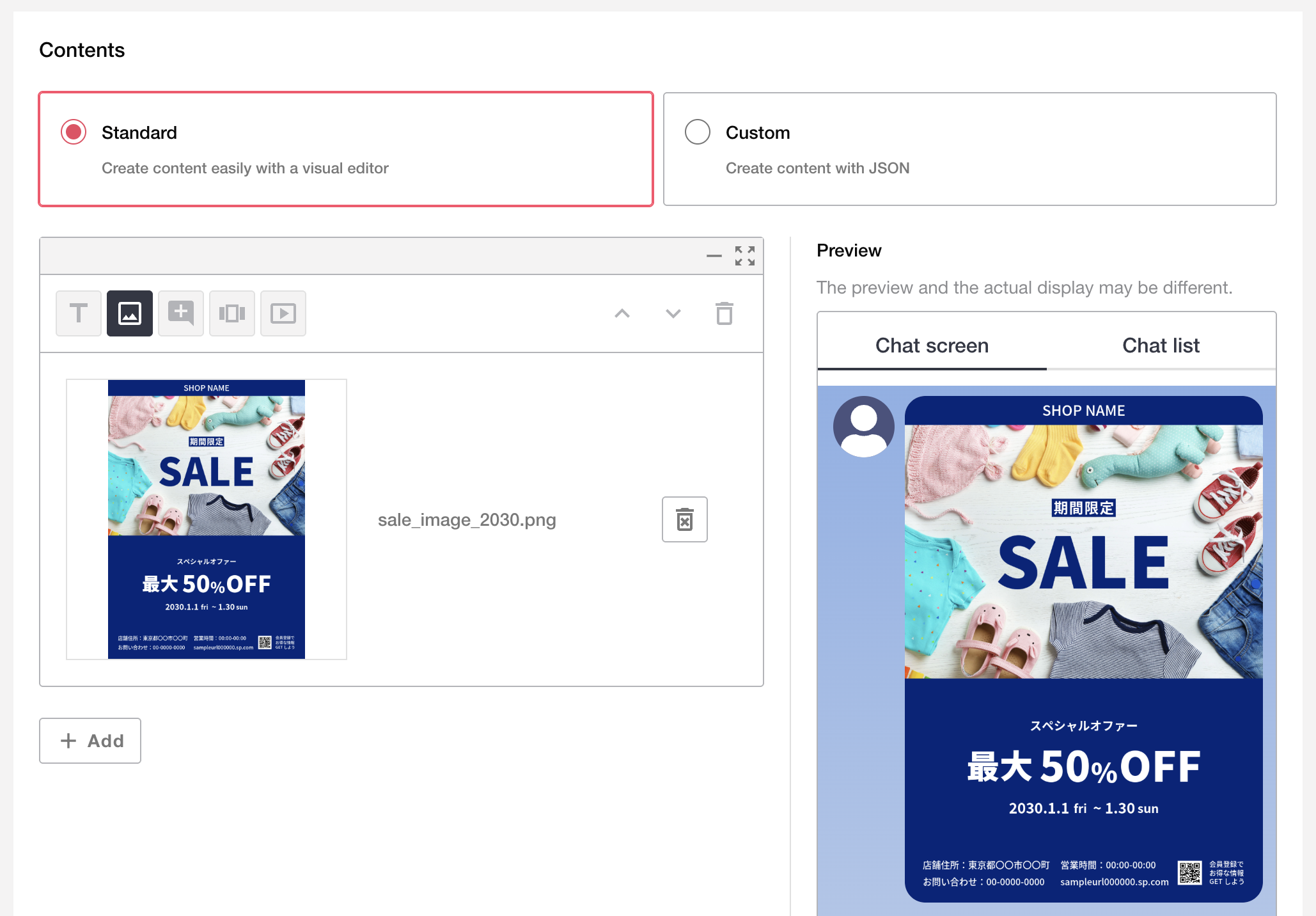Click the Add button
The image size is (1316, 916).
(90, 741)
